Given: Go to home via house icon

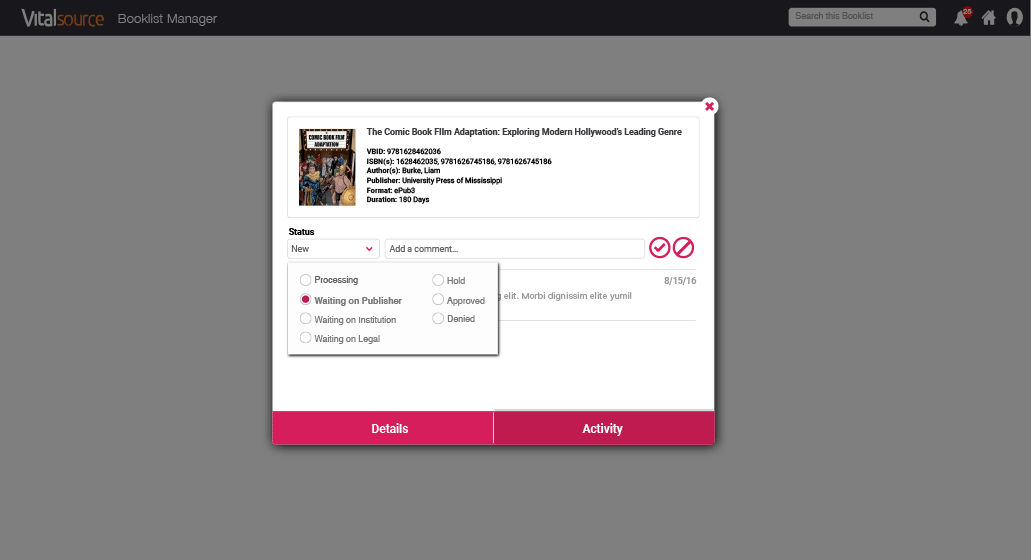Looking at the screenshot, I should pos(988,18).
